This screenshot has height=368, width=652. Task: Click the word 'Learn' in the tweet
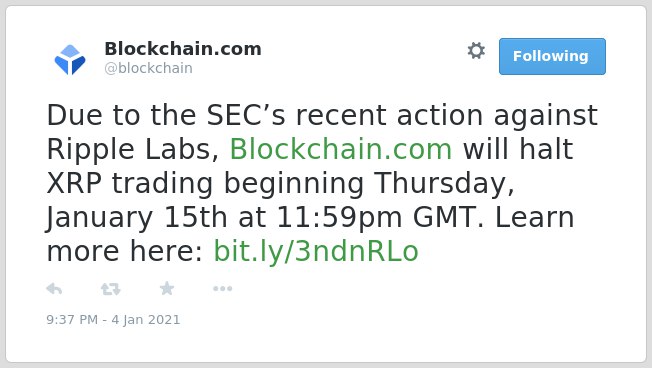tap(534, 217)
